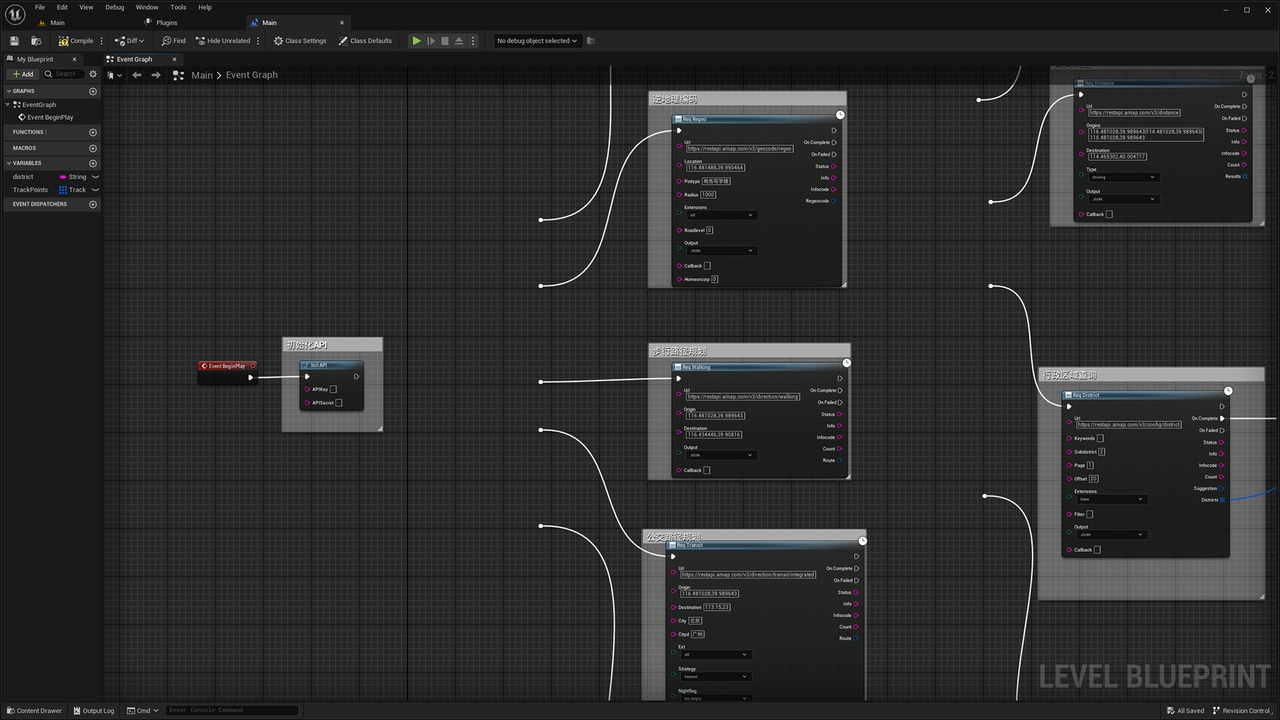Screen dimensions: 1280x720
Task: Open the Diff dropdown
Action: [130, 41]
